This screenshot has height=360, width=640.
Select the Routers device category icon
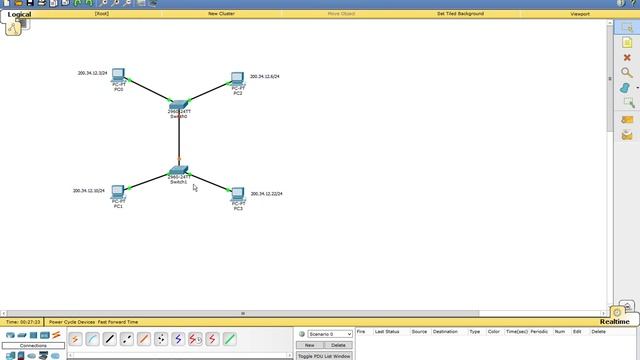10,335
